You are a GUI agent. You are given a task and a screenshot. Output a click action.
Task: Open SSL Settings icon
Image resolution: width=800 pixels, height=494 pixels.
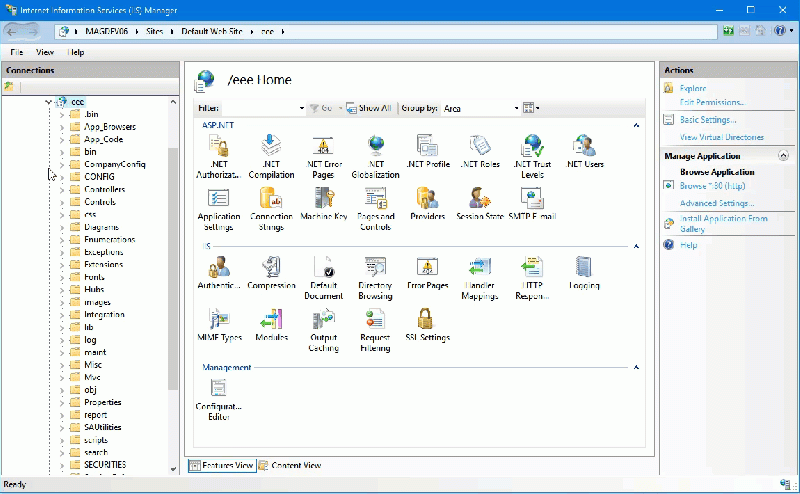coord(428,325)
